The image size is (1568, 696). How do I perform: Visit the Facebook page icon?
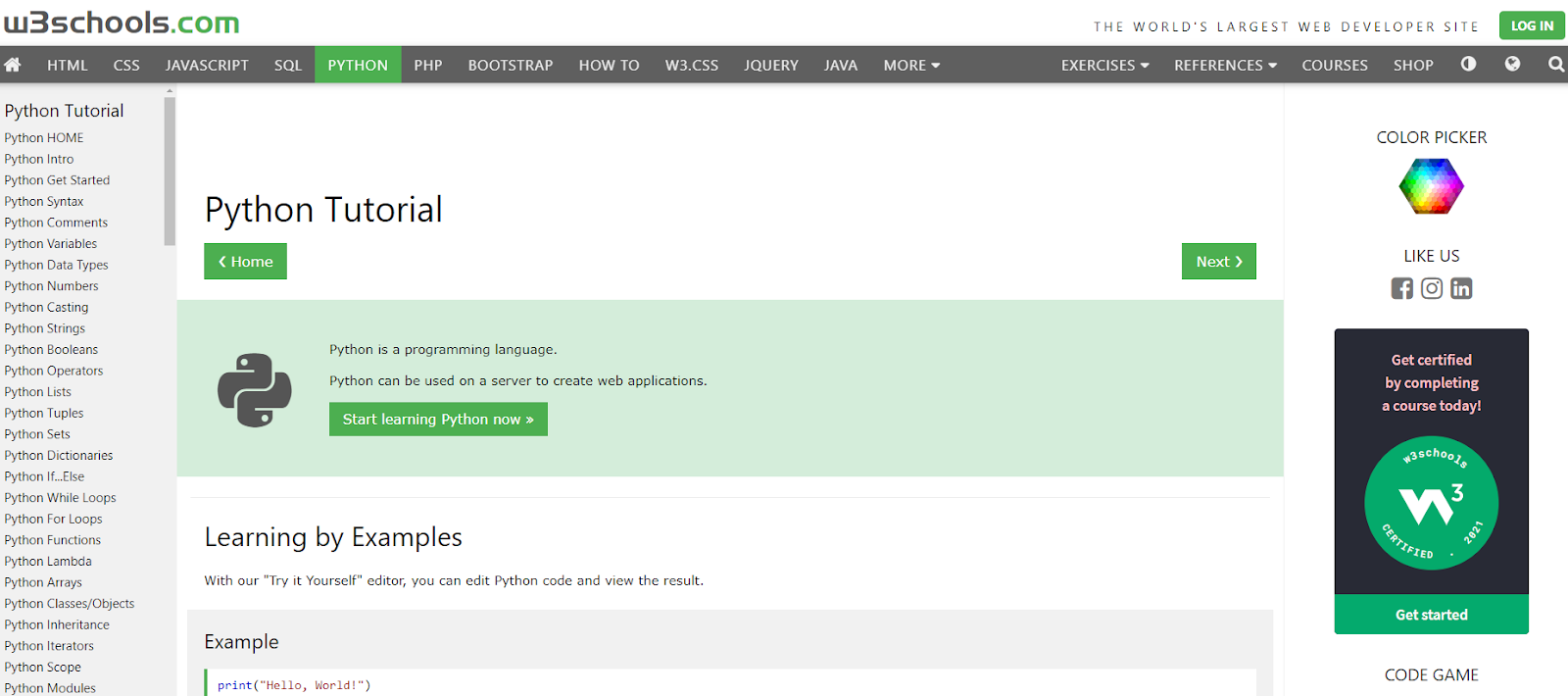point(1402,288)
